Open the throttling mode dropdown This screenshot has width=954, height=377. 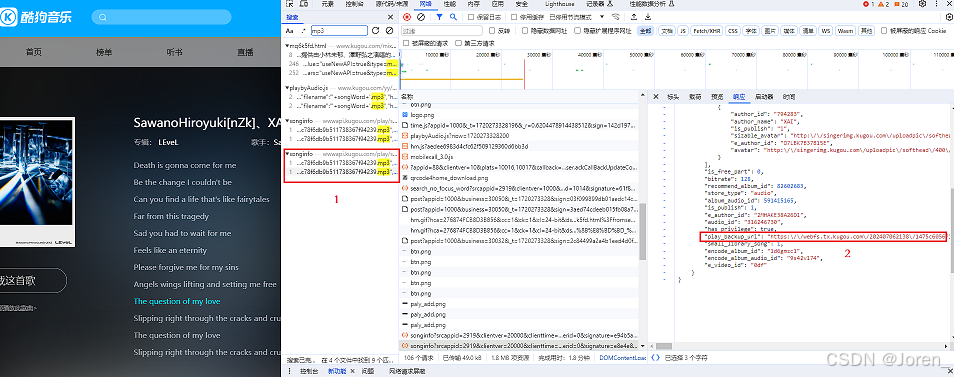(x=577, y=17)
